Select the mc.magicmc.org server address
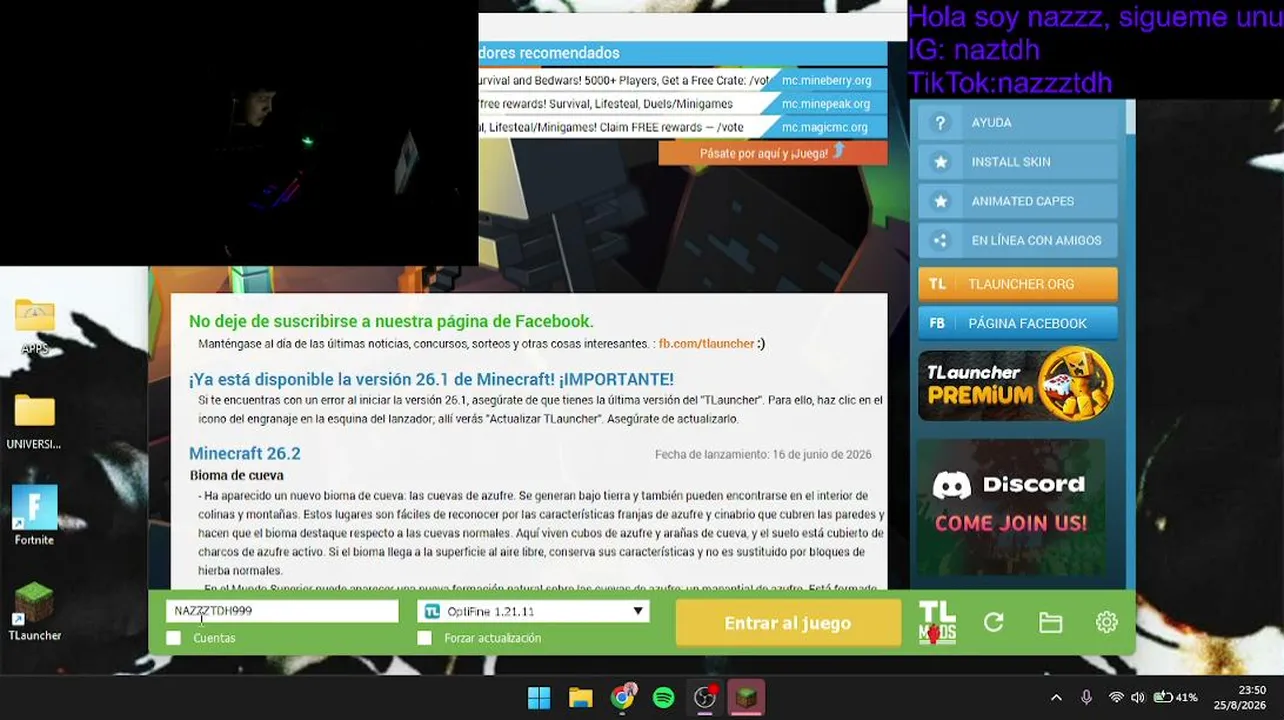The height and width of the screenshot is (720, 1284). pos(826,127)
